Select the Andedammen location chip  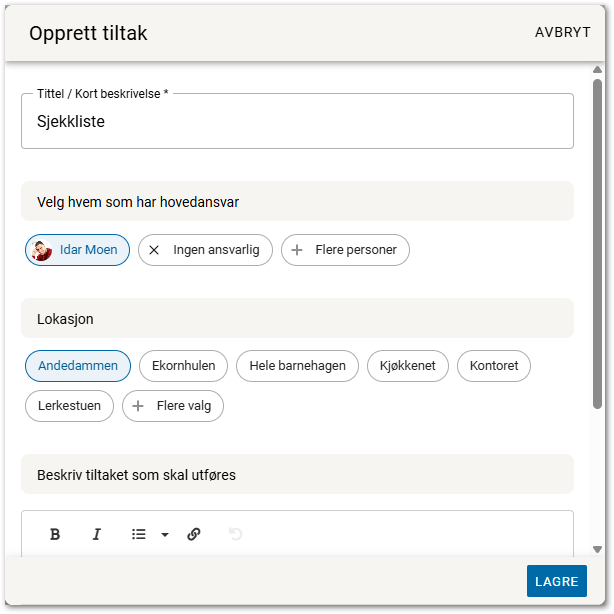(x=78, y=366)
